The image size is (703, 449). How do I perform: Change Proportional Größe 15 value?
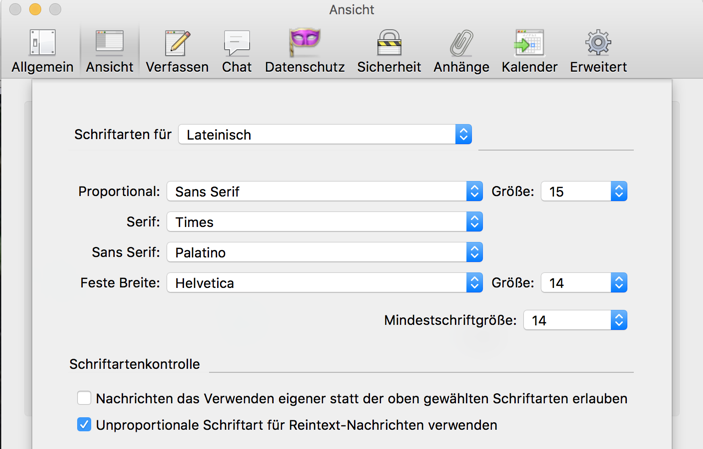[x=584, y=191]
